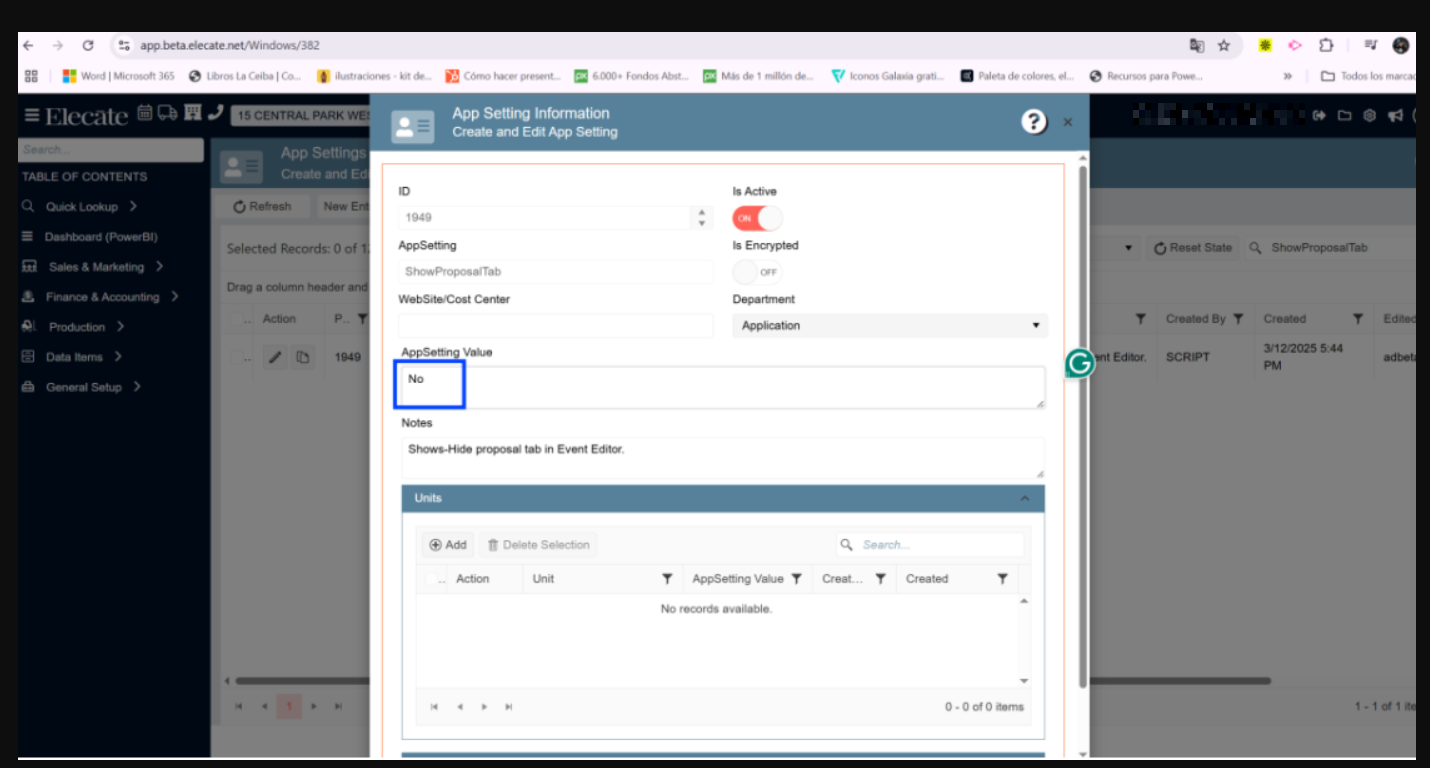Open the help question mark icon
1430x768 pixels.
pos(1033,122)
